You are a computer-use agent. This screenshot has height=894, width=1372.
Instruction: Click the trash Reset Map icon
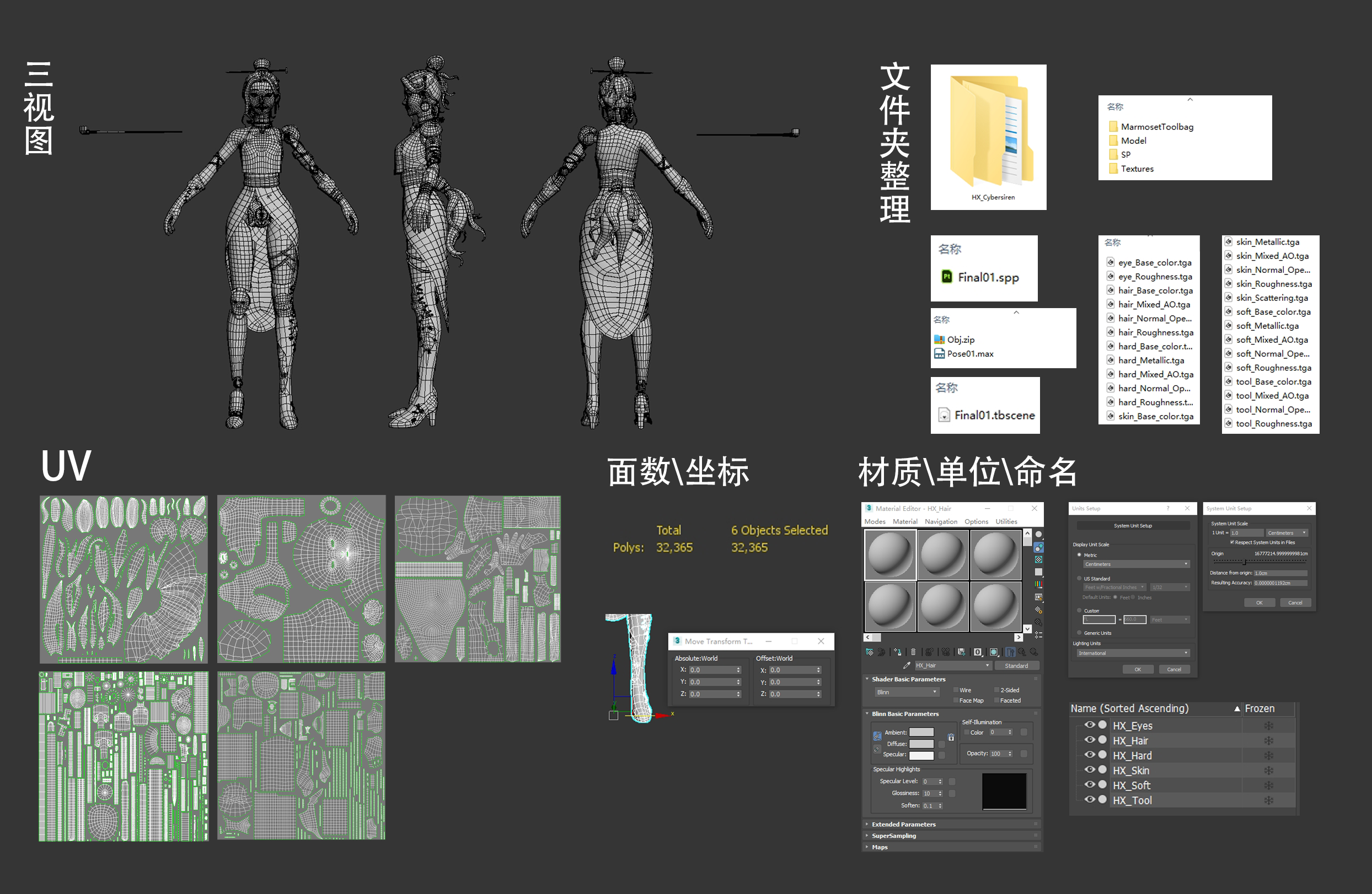[914, 652]
